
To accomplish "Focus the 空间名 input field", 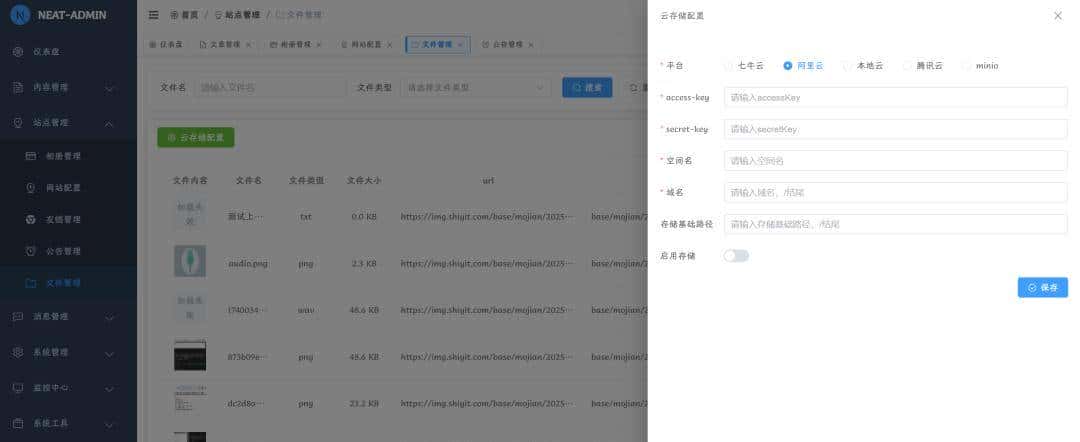I will 895,161.
